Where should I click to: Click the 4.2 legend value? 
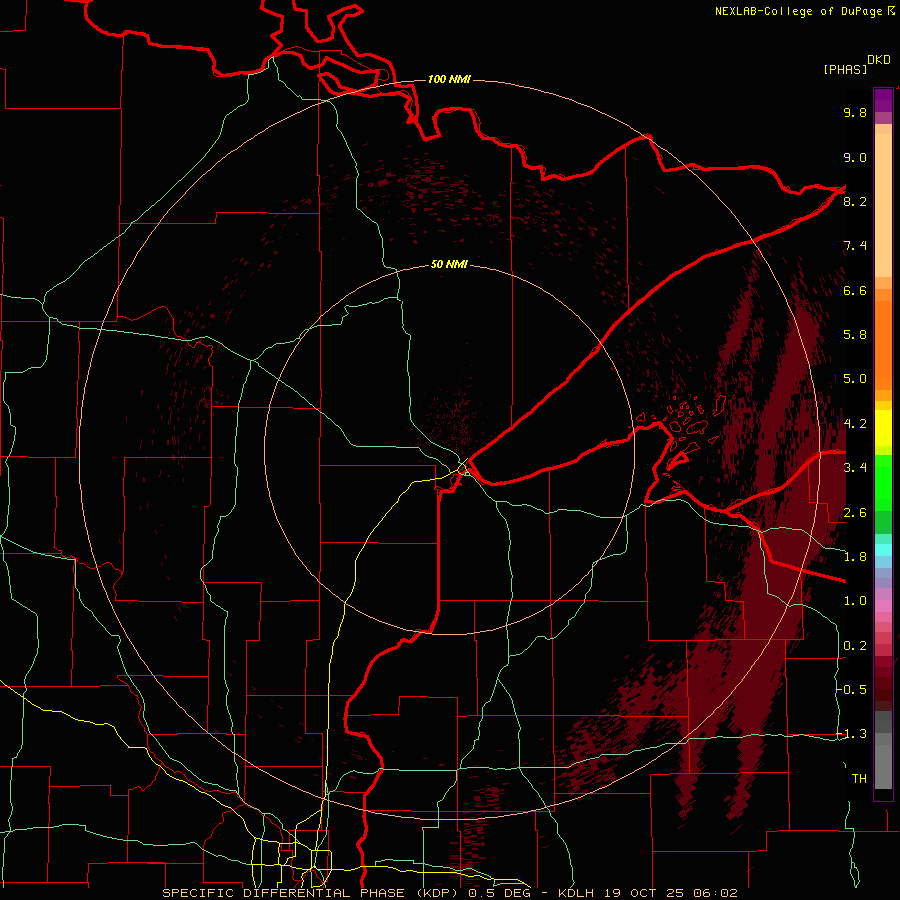[x=855, y=424]
